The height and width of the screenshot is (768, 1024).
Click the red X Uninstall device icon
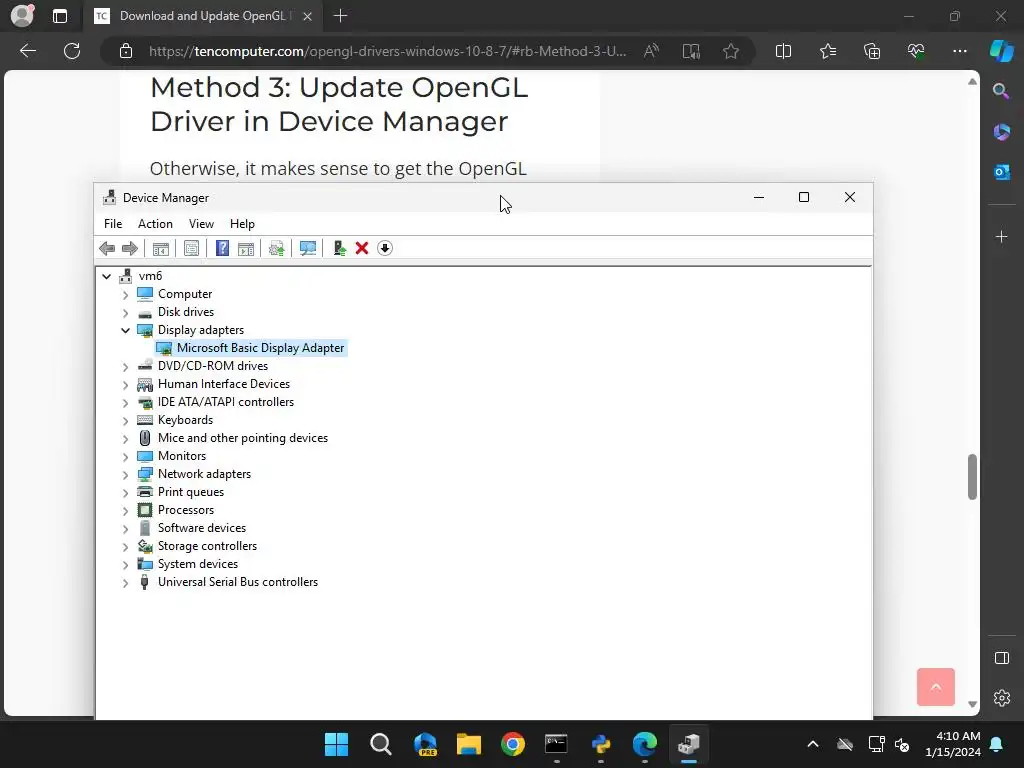[x=362, y=248]
